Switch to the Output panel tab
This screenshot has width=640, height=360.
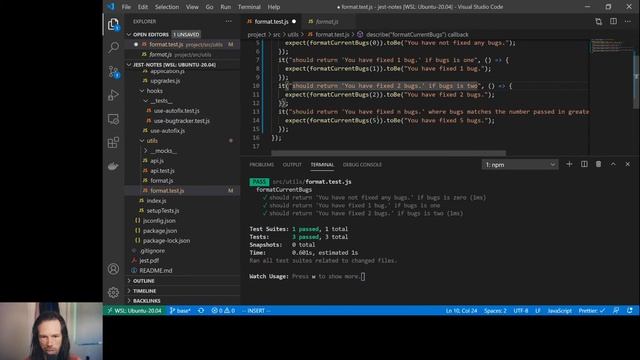coord(292,164)
